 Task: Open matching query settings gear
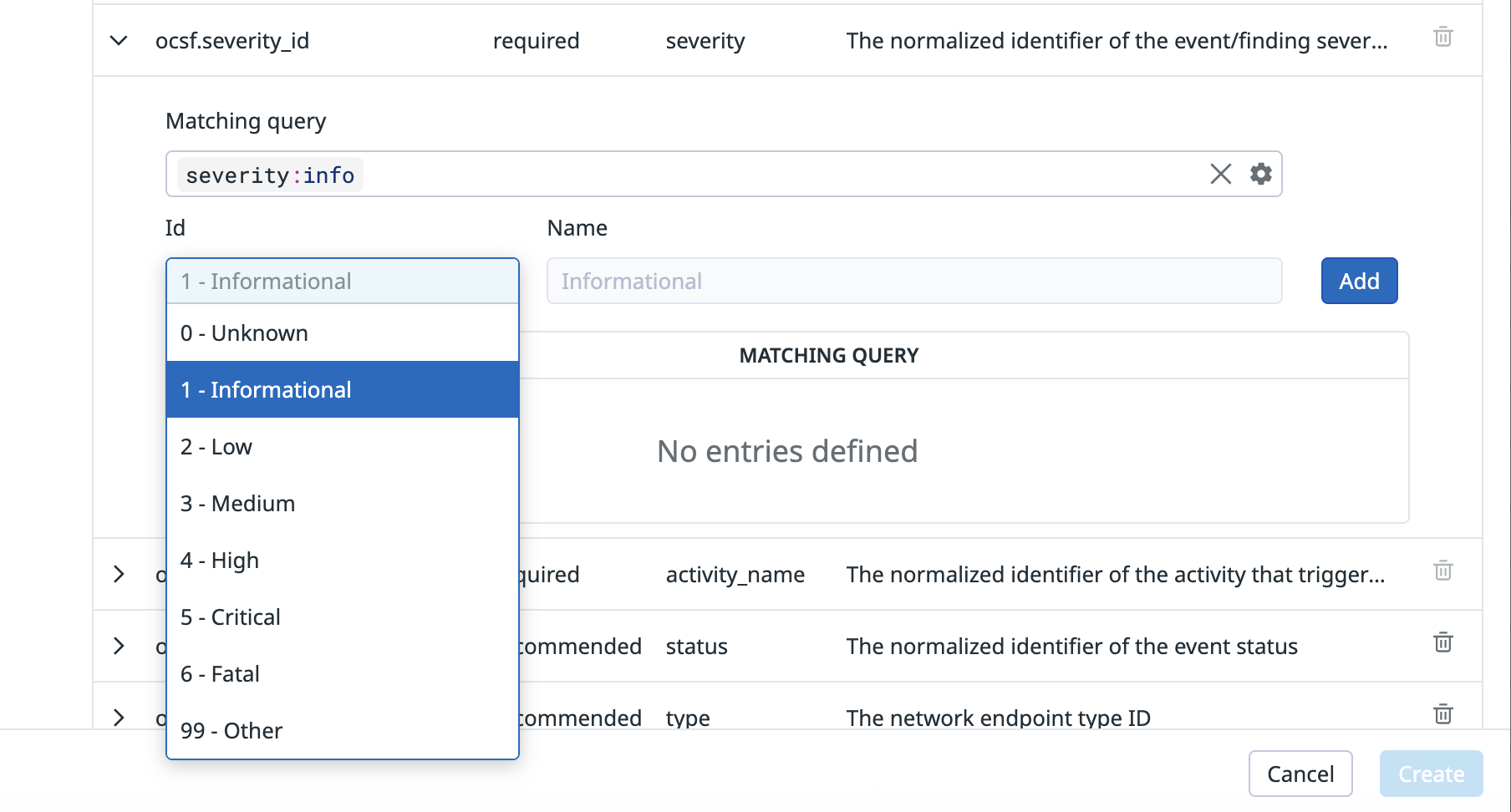click(x=1260, y=174)
